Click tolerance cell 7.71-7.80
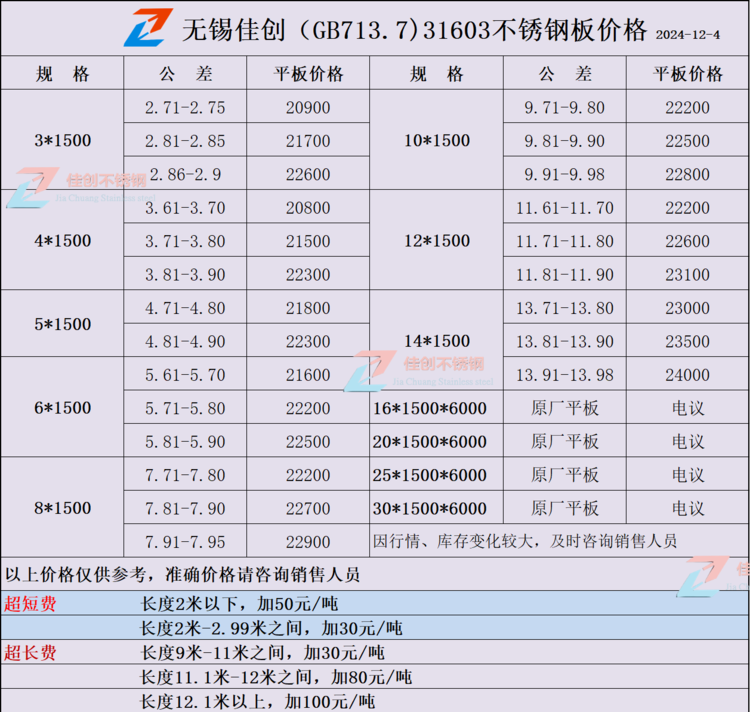The width and height of the screenshot is (750, 712). (x=185, y=475)
